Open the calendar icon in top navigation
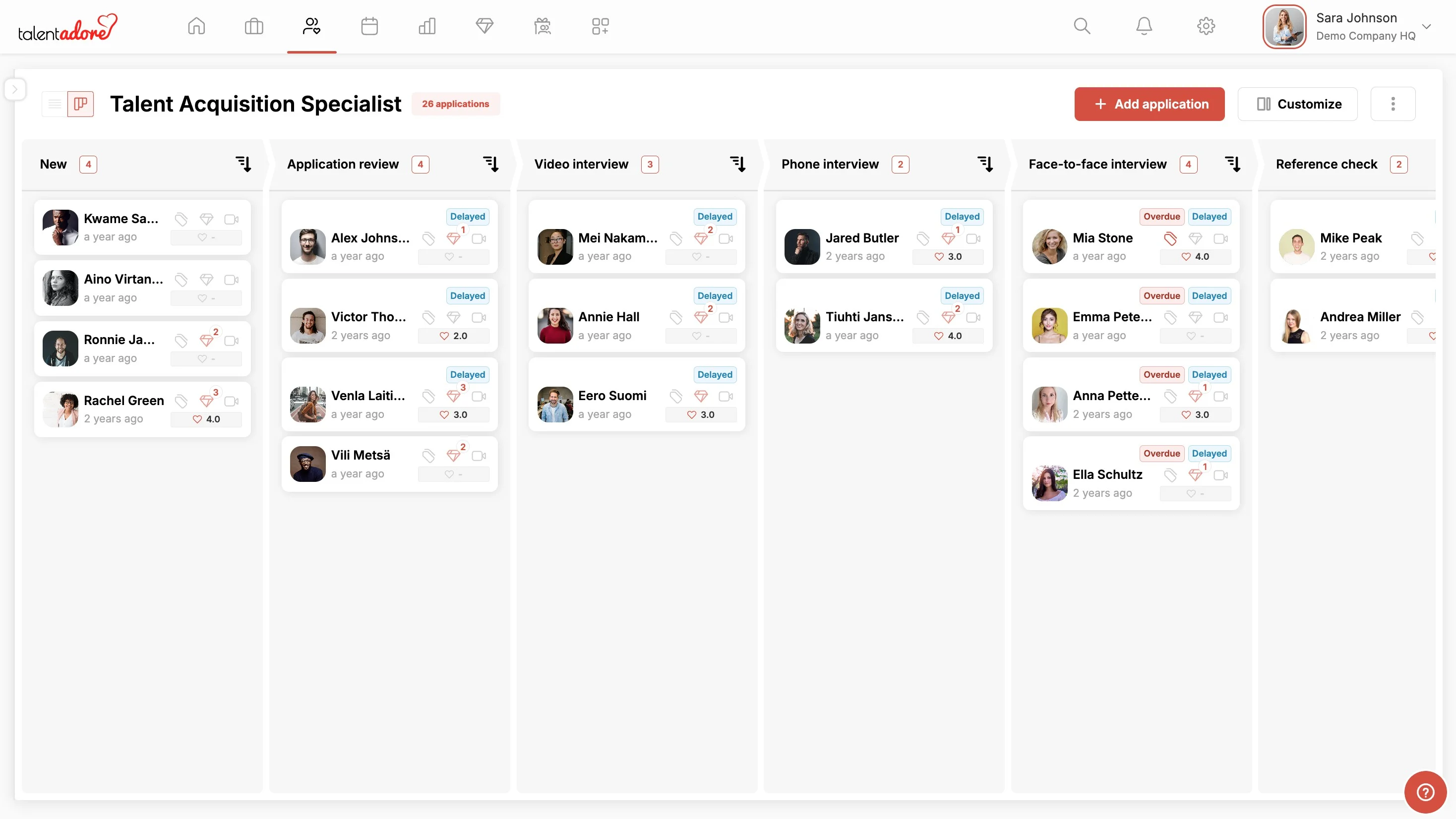1456x819 pixels. point(369,26)
